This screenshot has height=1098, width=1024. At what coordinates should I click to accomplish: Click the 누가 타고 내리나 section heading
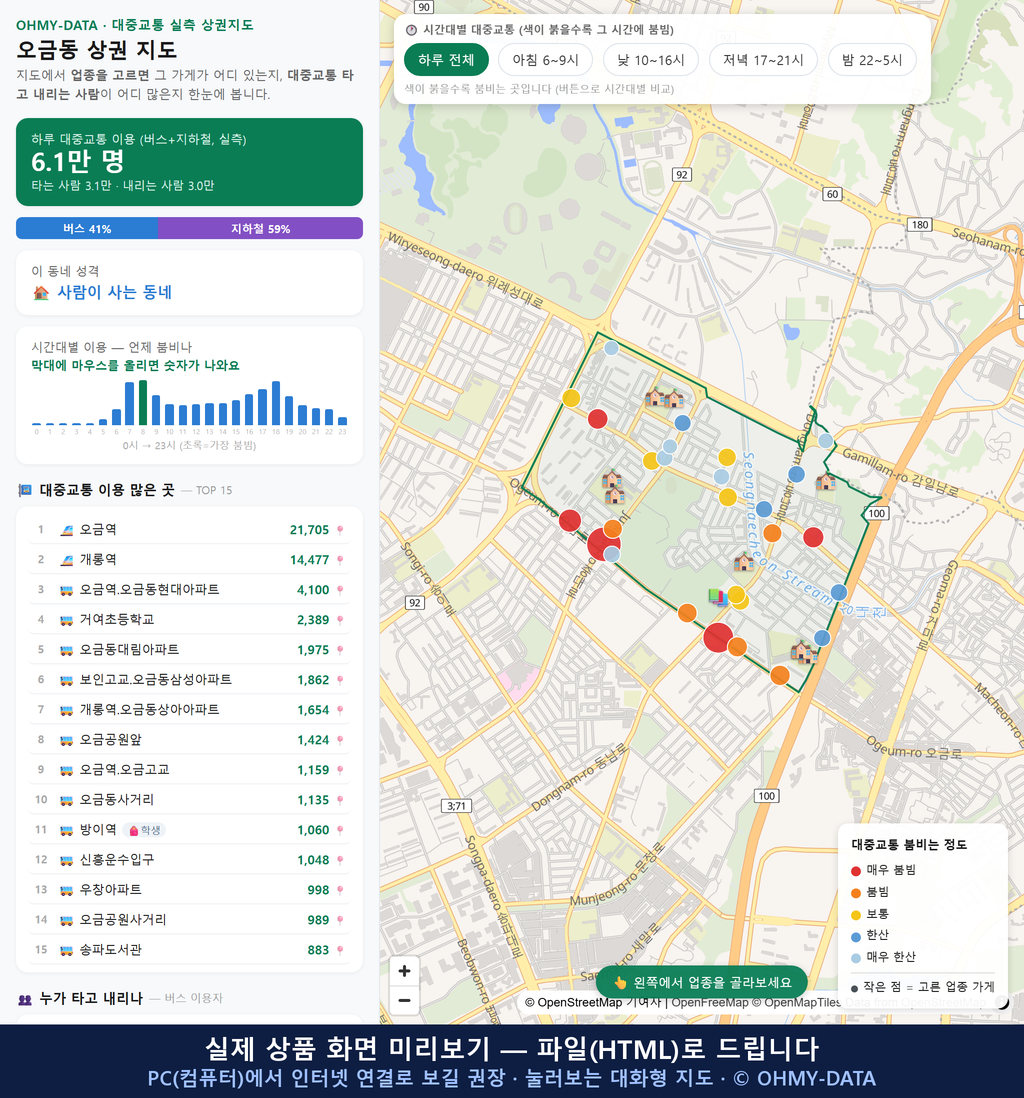click(91, 999)
